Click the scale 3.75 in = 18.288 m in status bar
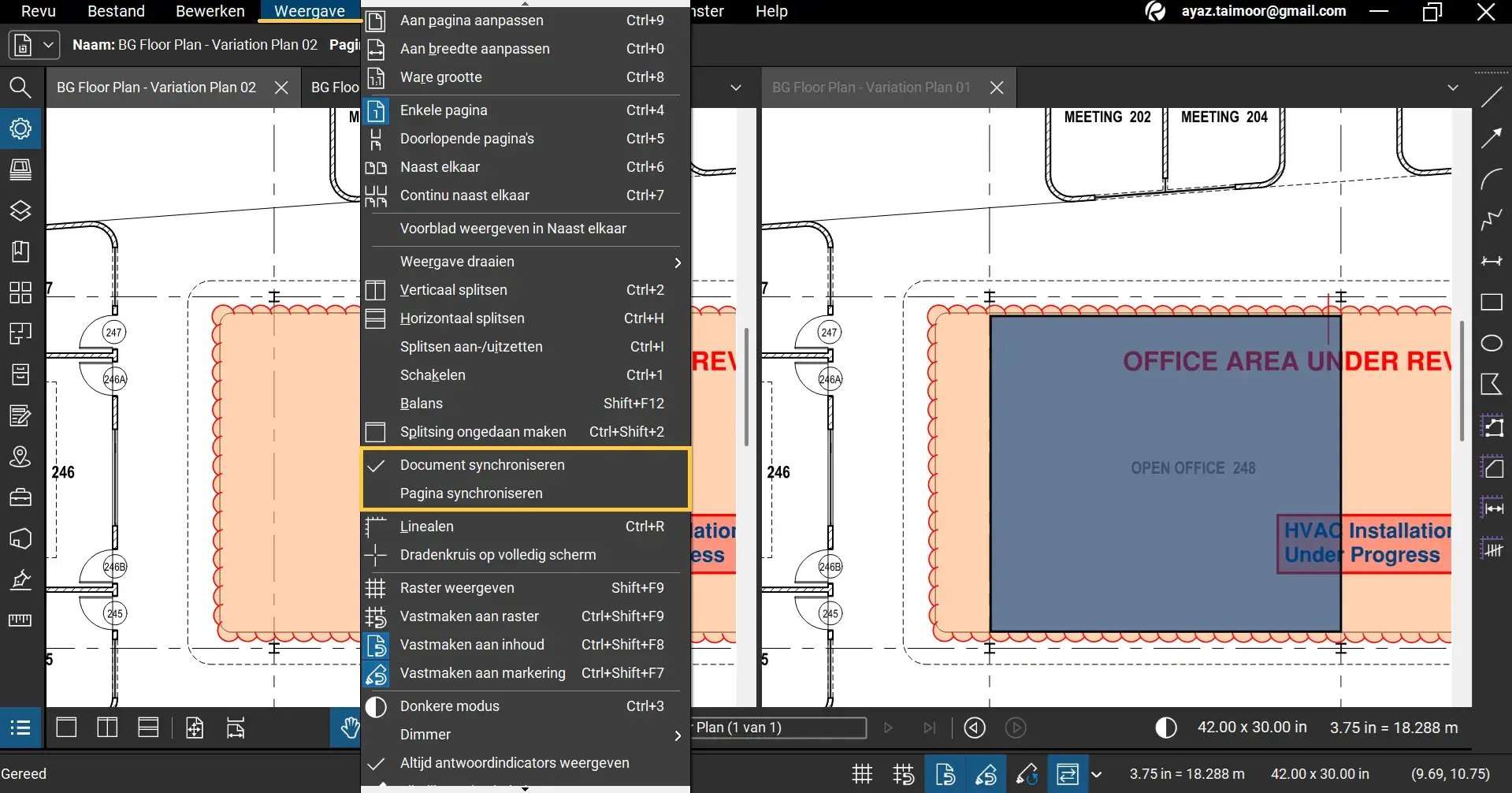Screen dimensions: 1512x793 click(x=1187, y=774)
